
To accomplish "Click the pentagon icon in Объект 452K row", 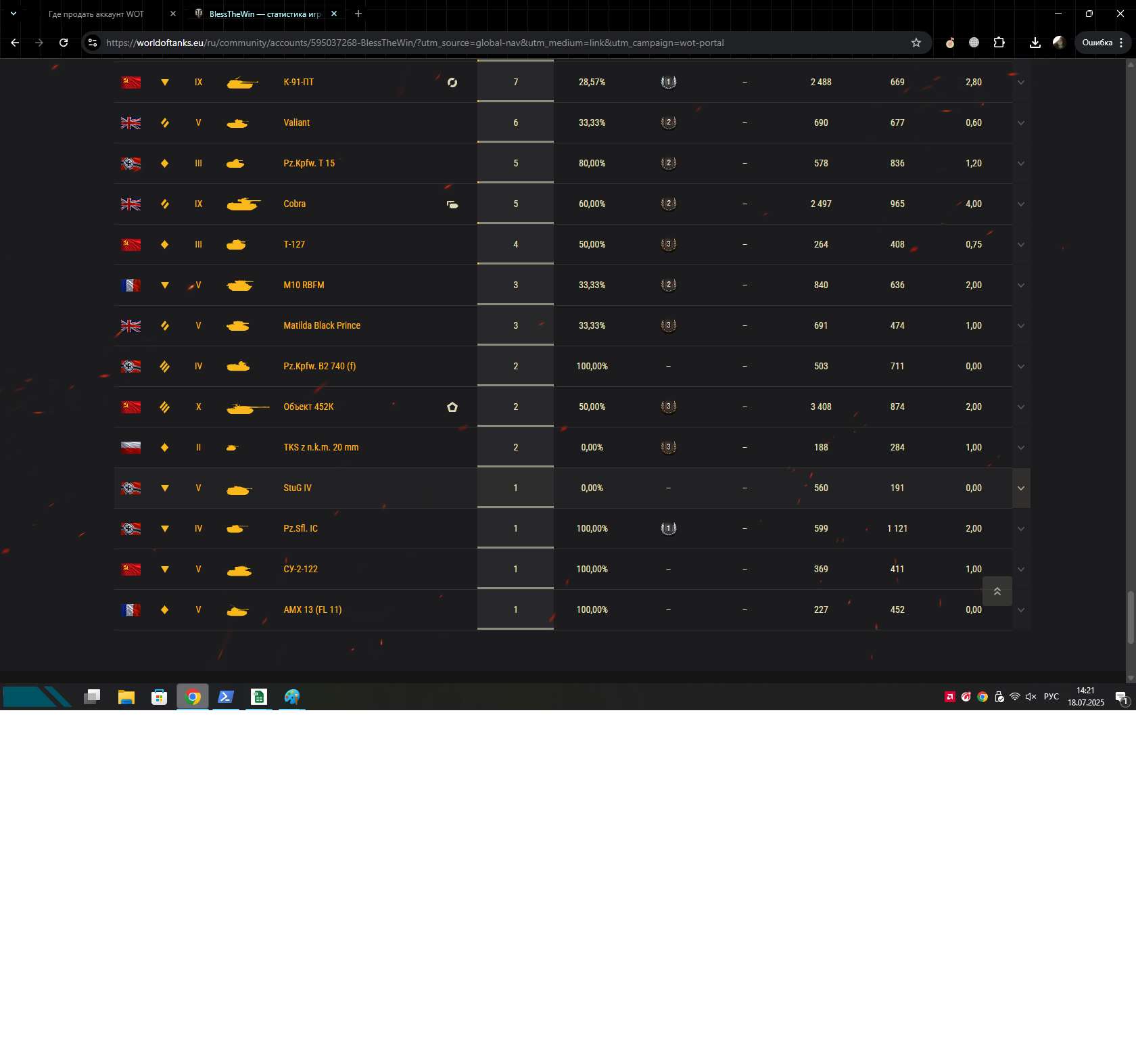I will click(452, 407).
